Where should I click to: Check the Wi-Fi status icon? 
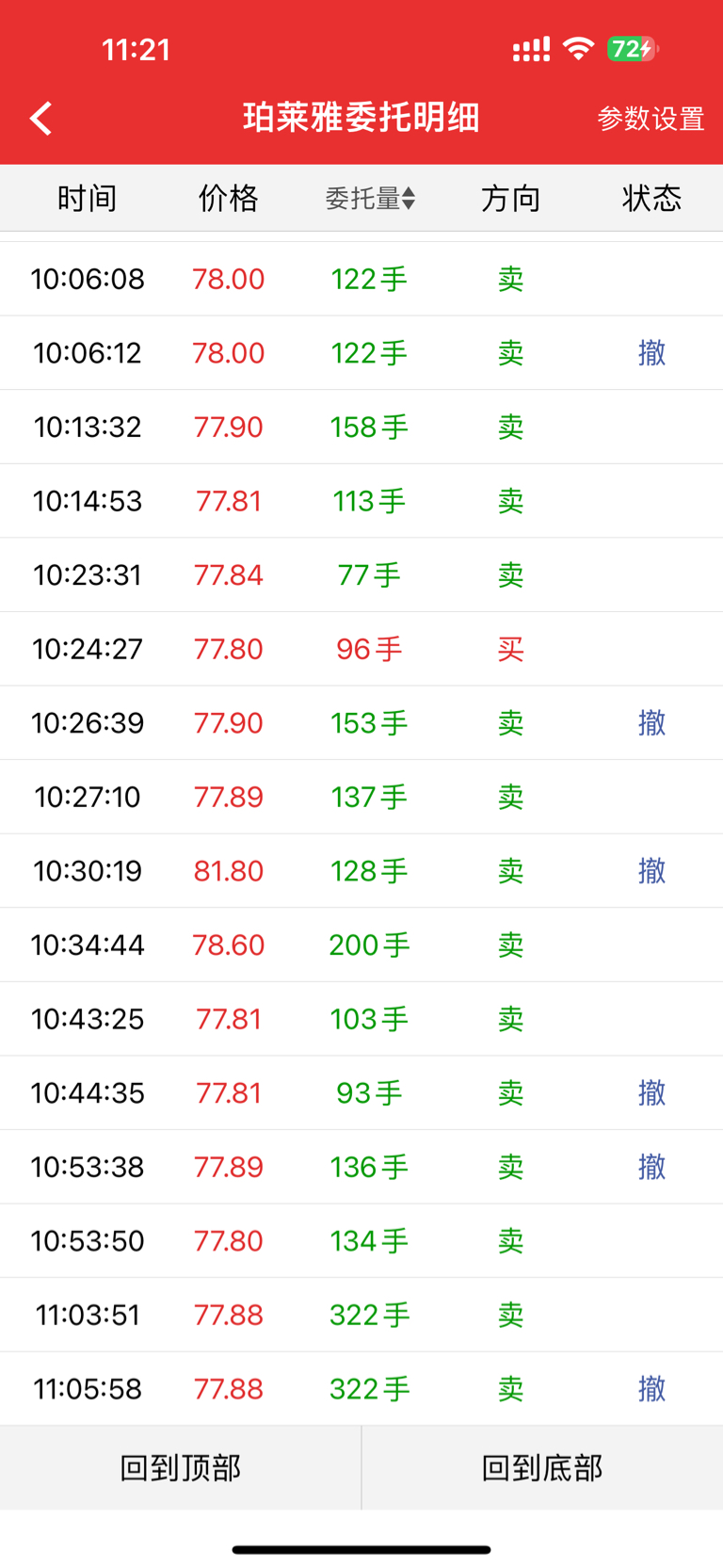point(578,48)
